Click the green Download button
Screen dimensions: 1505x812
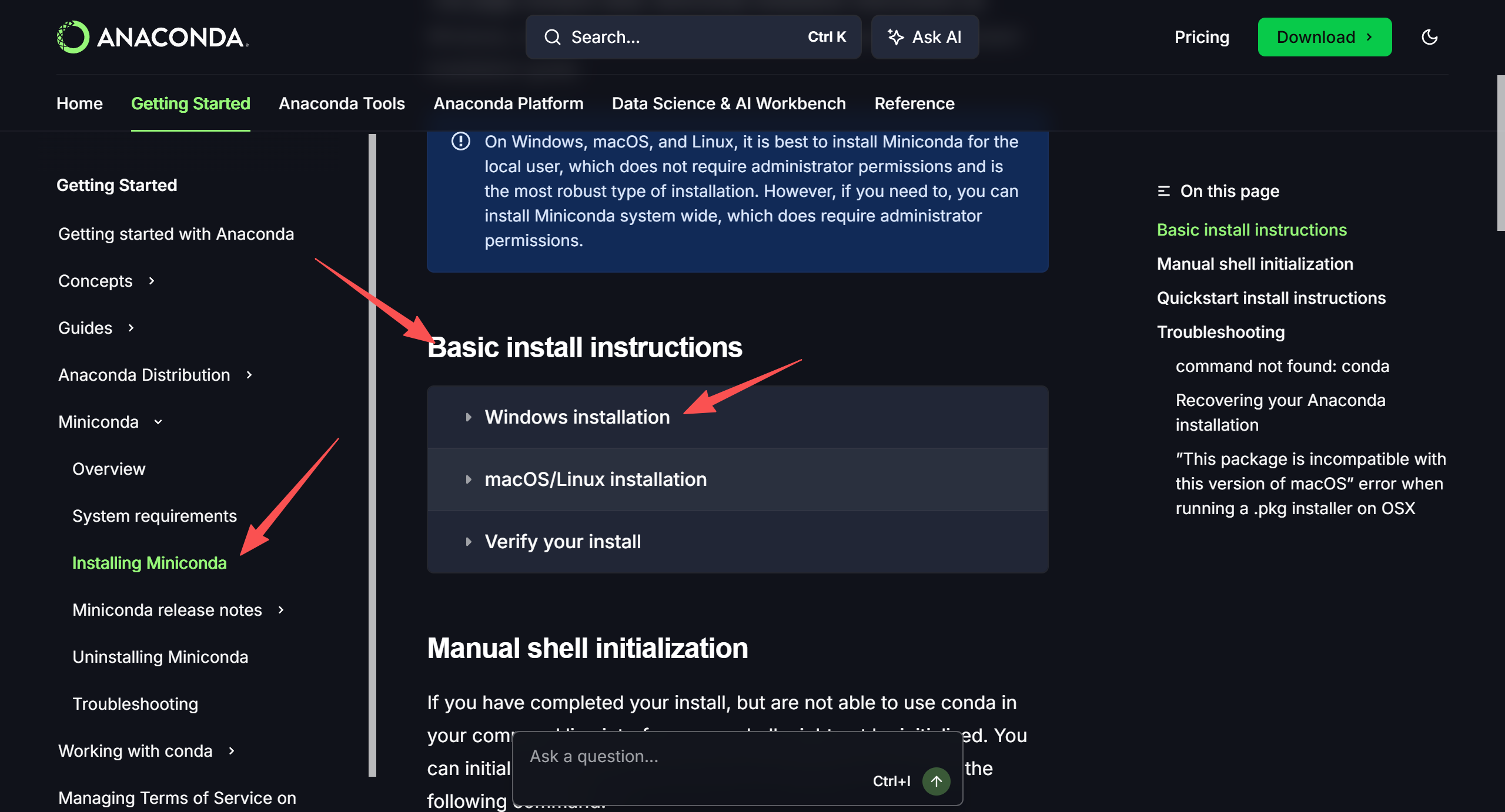pyautogui.click(x=1324, y=37)
